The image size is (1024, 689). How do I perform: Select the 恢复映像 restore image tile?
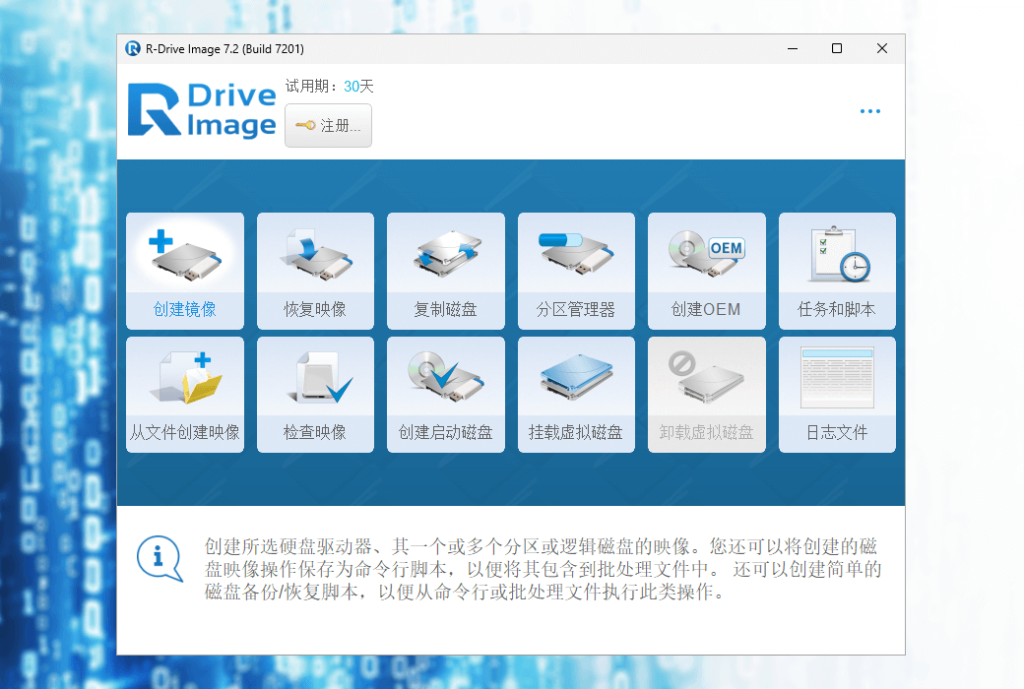(x=315, y=270)
